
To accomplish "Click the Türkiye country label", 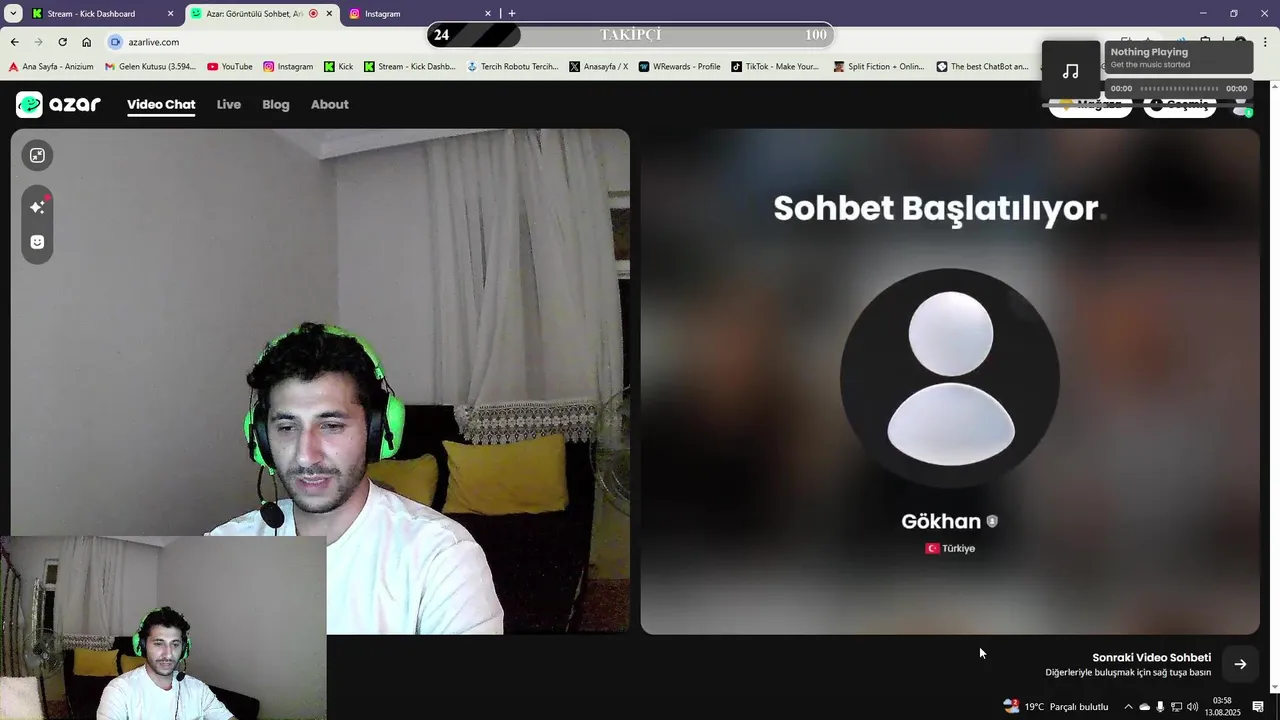I will pyautogui.click(x=950, y=548).
